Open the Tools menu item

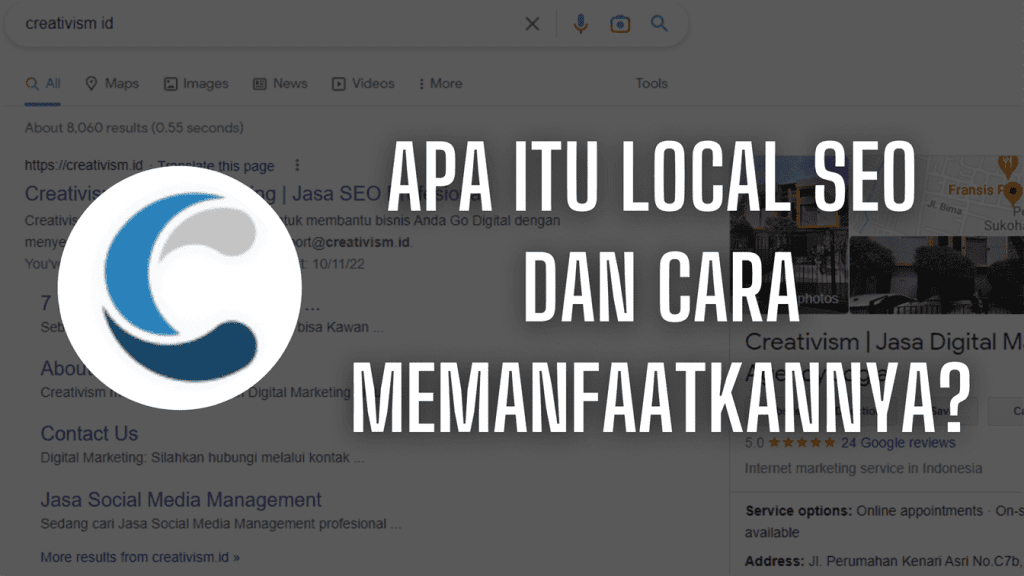651,83
